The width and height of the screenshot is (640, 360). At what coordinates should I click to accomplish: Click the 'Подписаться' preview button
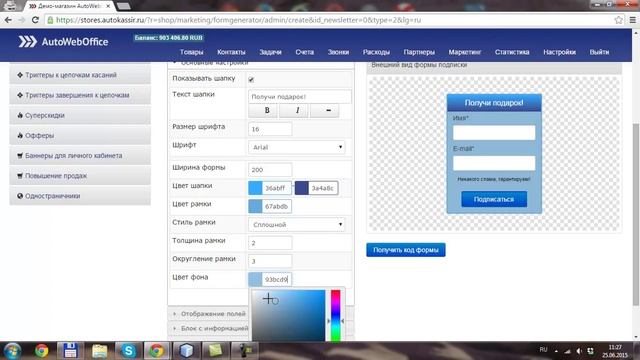[494, 199]
